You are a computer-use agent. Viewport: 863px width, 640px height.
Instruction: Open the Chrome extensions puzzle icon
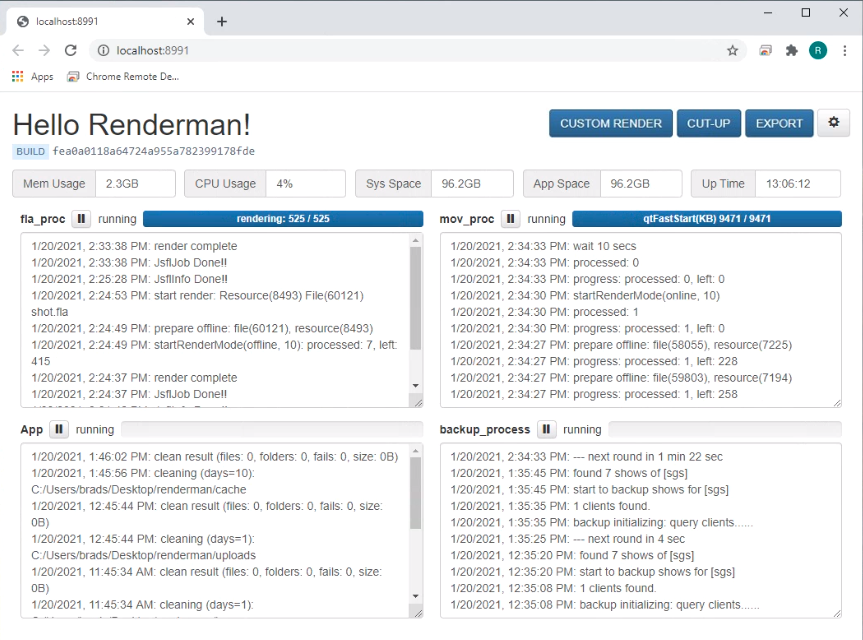pos(792,50)
